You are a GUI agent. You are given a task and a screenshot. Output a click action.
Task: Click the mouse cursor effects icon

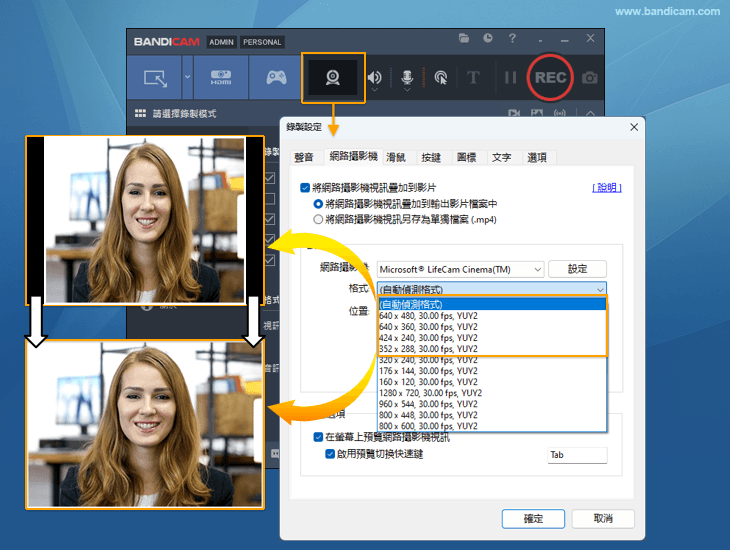point(440,78)
